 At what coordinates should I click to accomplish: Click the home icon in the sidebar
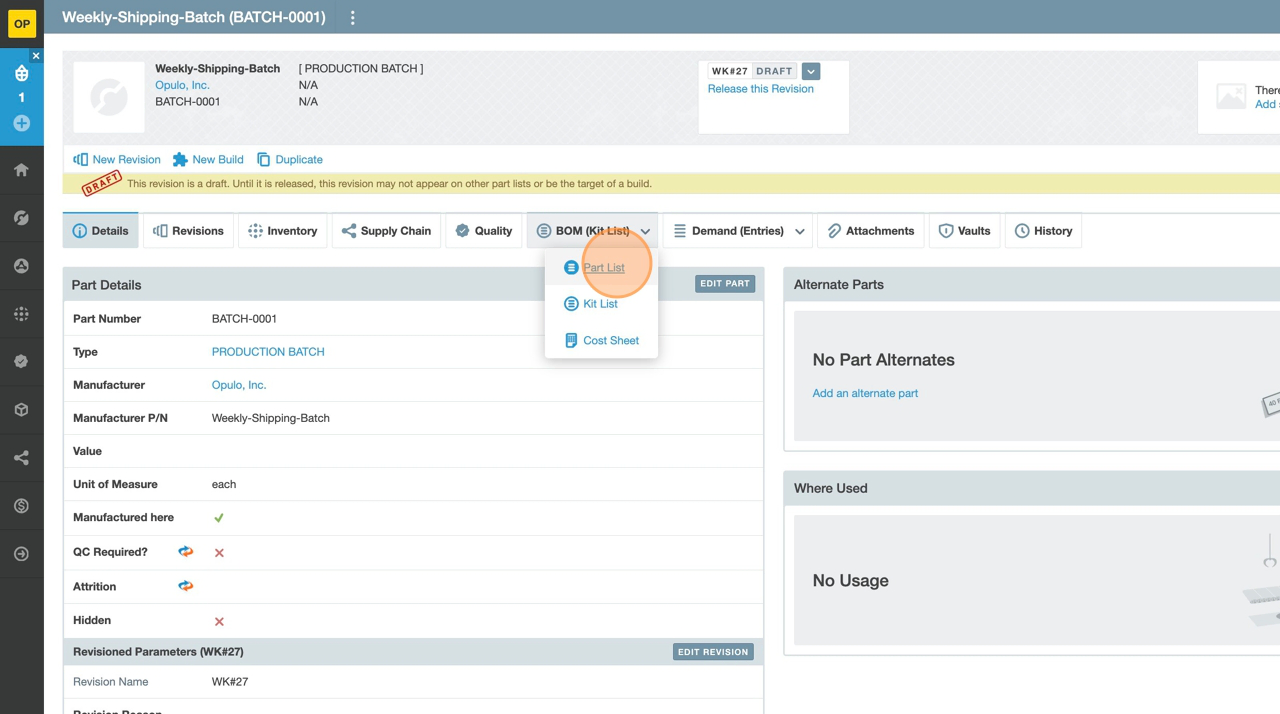(x=21, y=170)
